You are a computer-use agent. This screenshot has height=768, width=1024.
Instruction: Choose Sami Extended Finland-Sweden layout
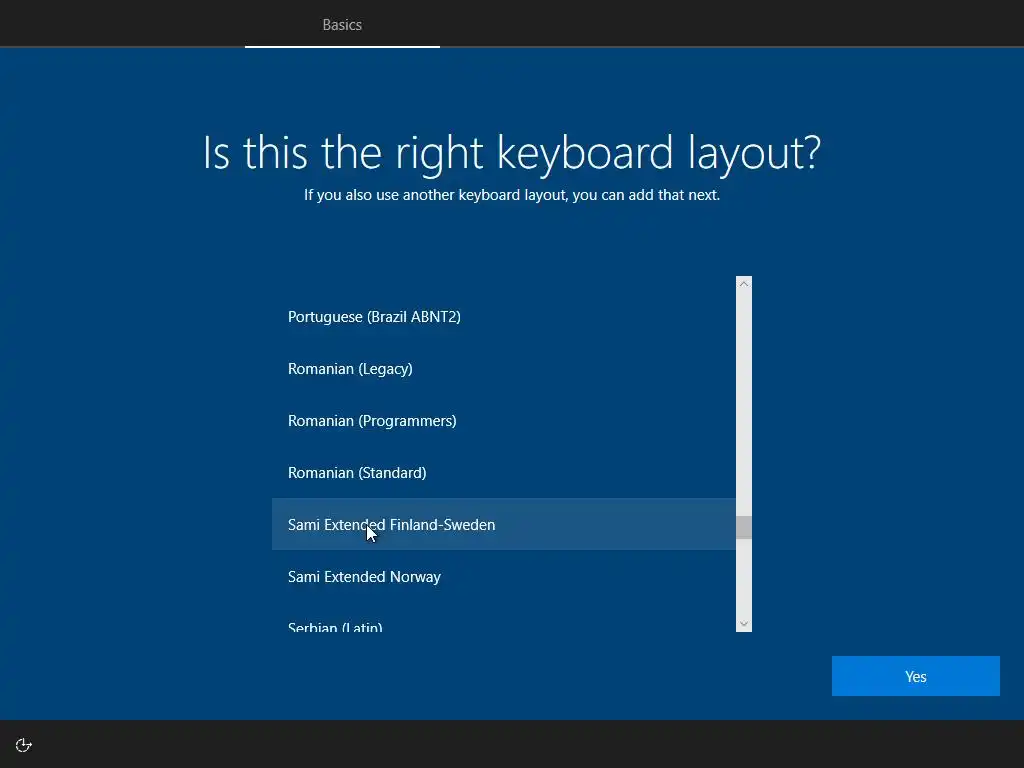(x=504, y=524)
